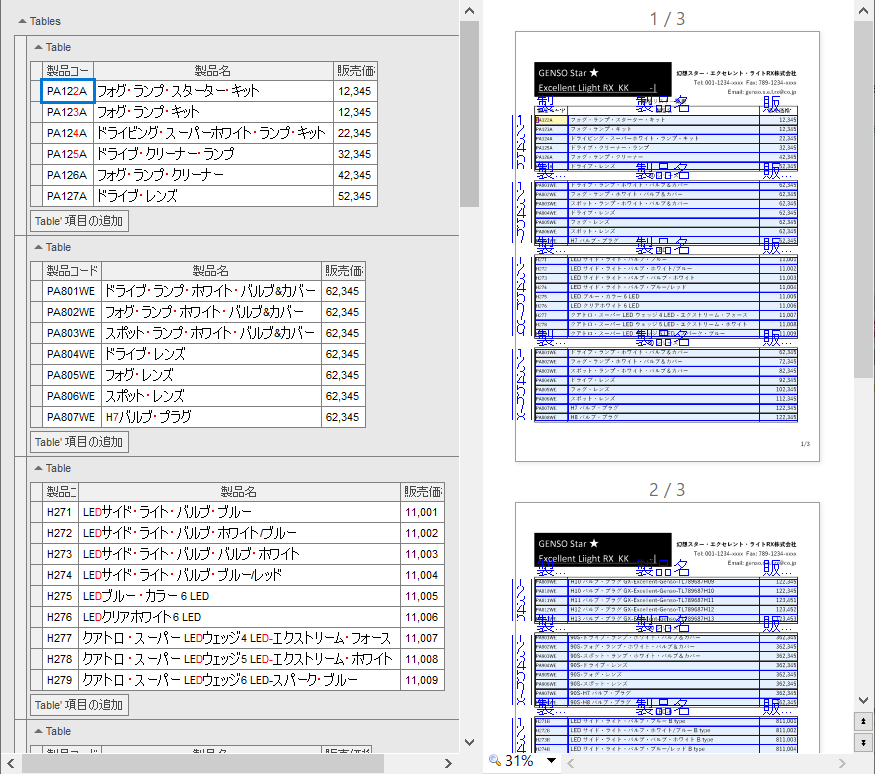Click tables panel vertical scrollbar up arrow
The image size is (875, 774).
(x=469, y=11)
